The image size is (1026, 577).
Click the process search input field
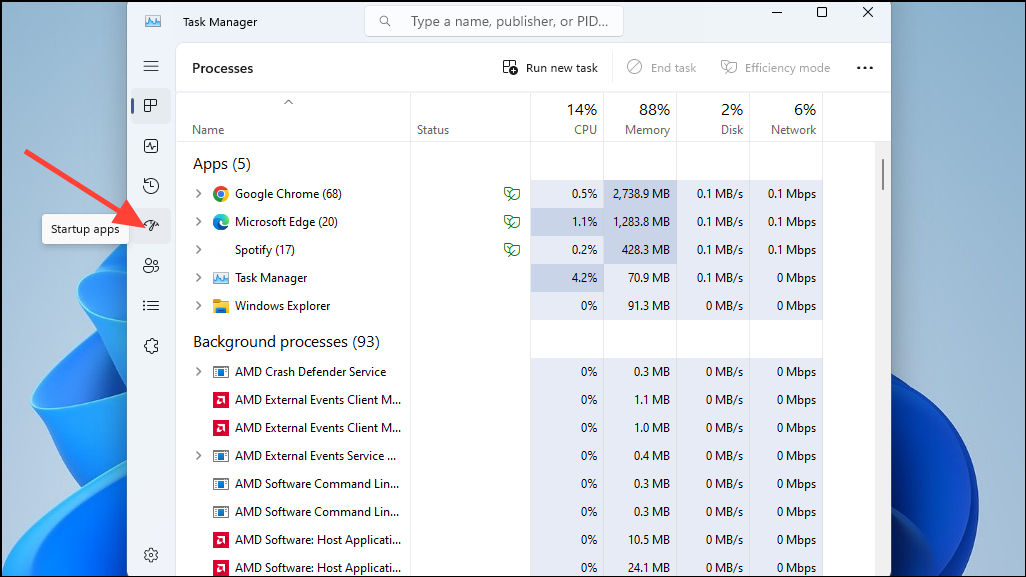[494, 22]
